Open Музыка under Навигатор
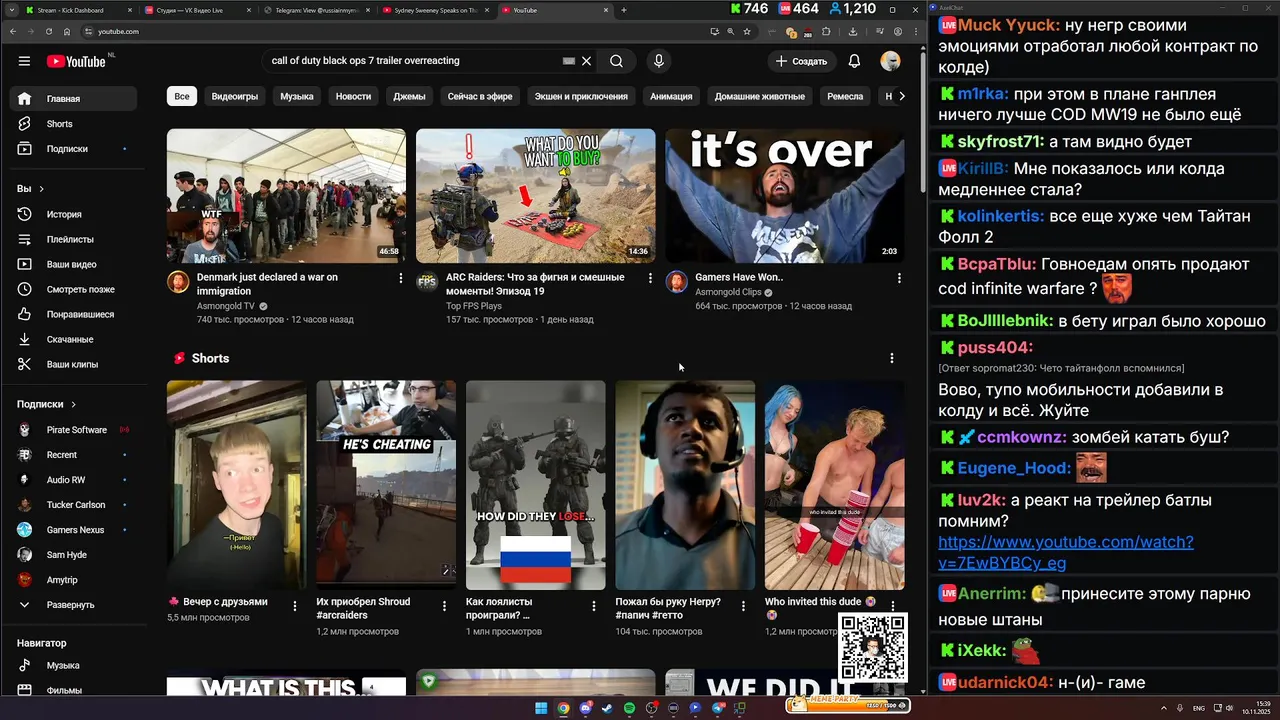The width and height of the screenshot is (1280, 720). coord(73,665)
